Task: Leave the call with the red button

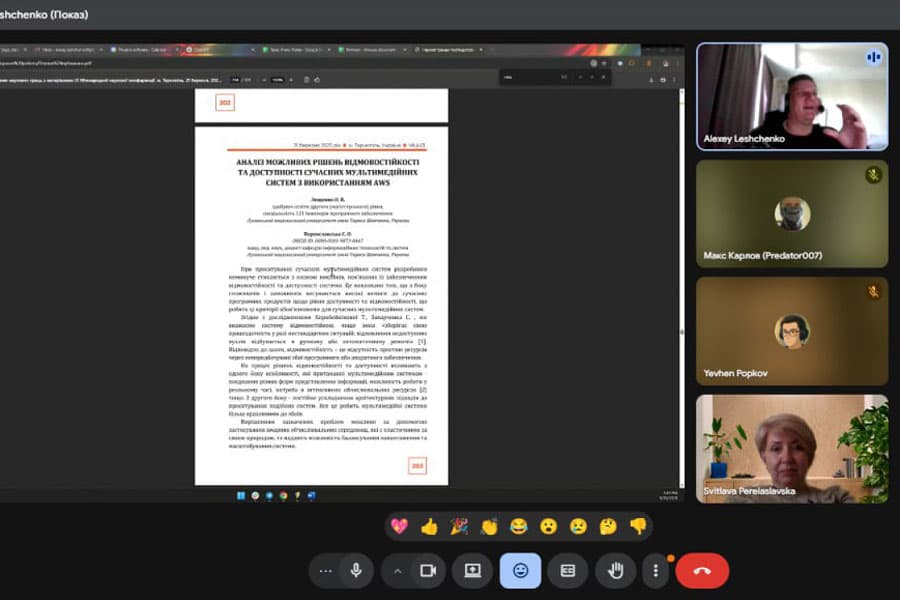Action: point(702,570)
